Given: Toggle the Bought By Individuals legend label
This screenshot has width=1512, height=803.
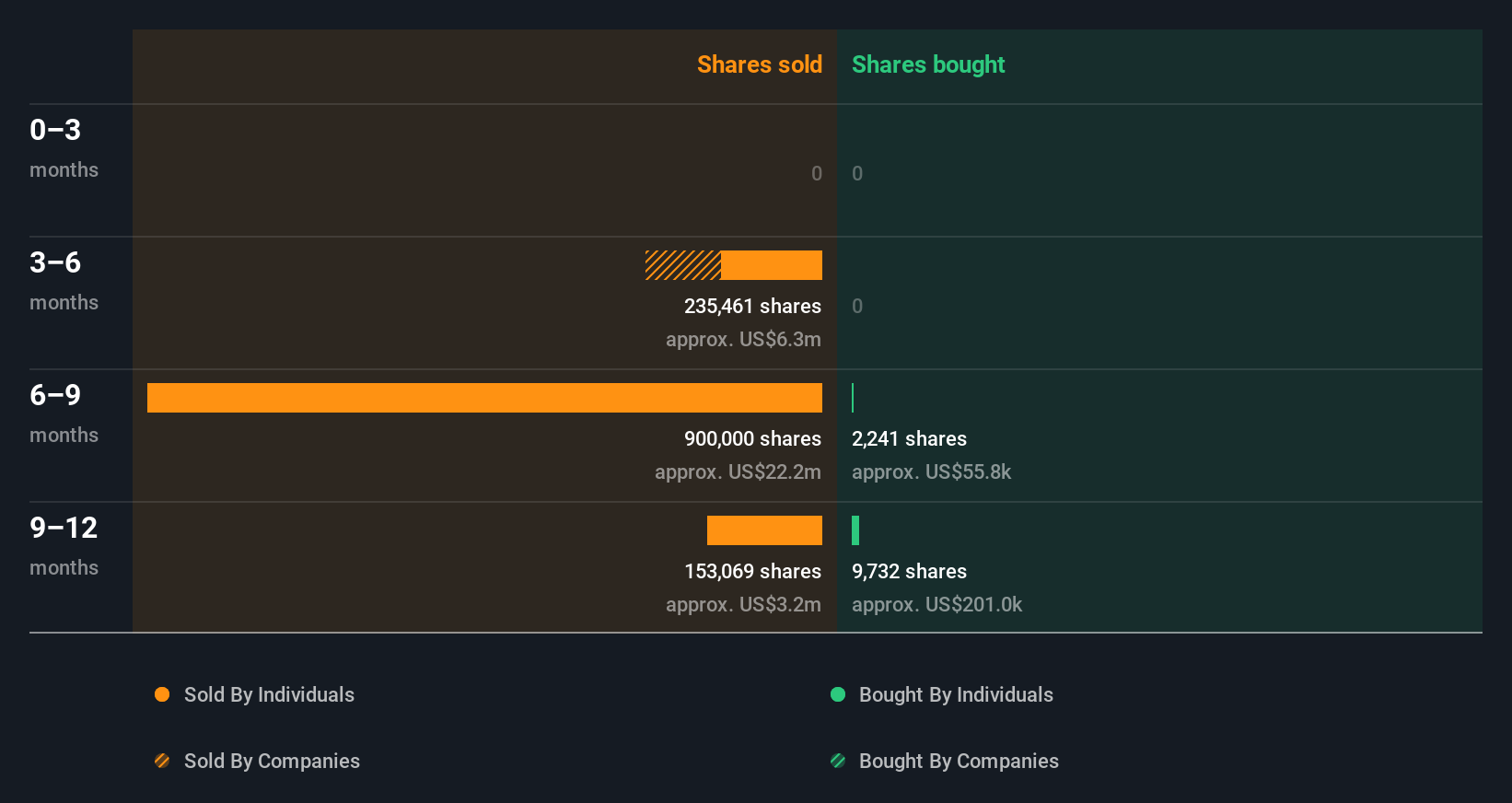Looking at the screenshot, I should [956, 694].
